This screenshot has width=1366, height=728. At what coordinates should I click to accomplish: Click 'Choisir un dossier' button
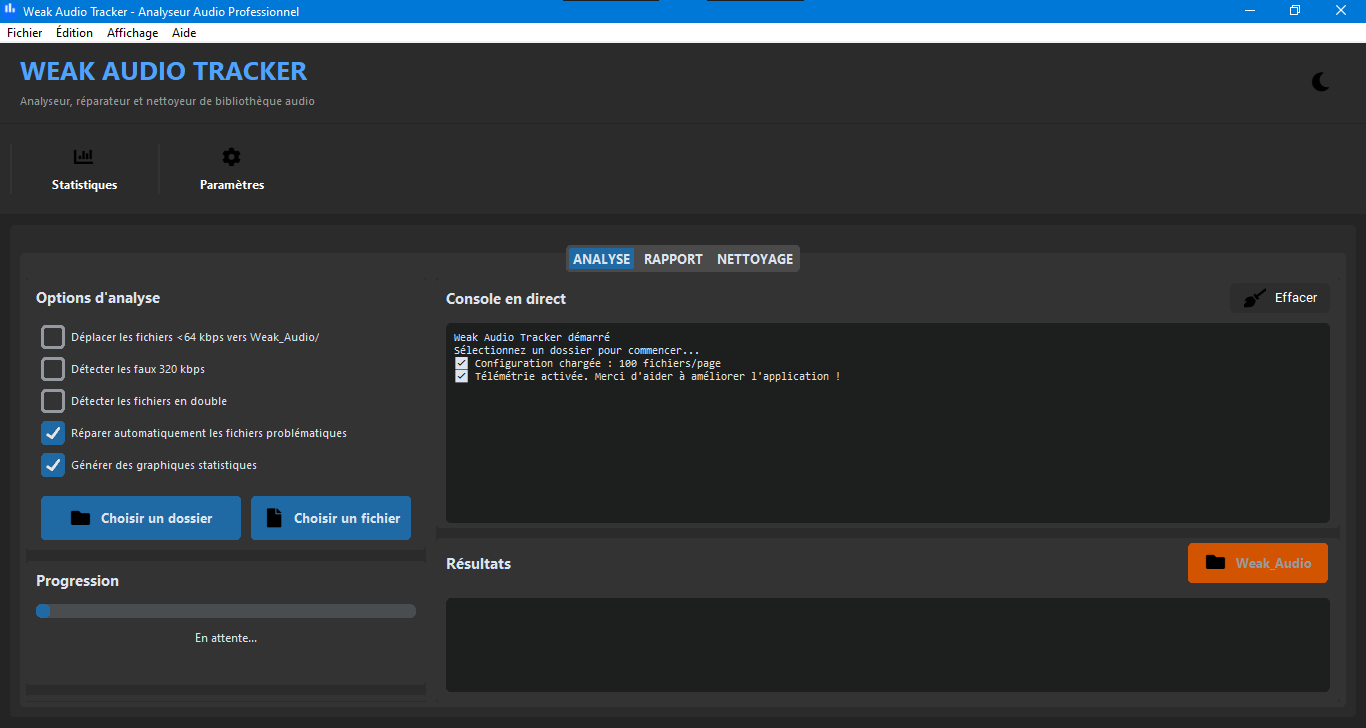[x=141, y=518]
